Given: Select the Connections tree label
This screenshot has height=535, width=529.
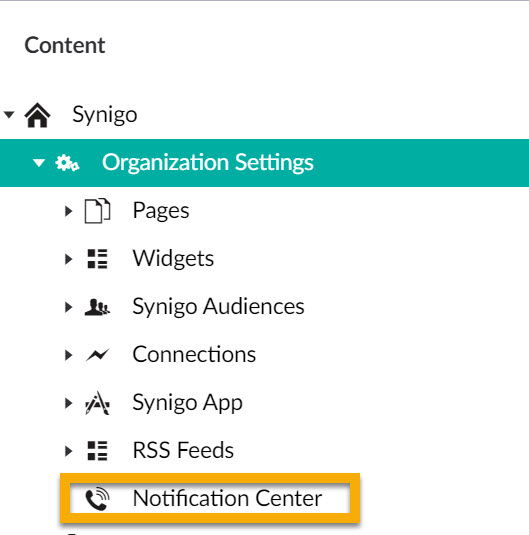Looking at the screenshot, I should tap(194, 355).
